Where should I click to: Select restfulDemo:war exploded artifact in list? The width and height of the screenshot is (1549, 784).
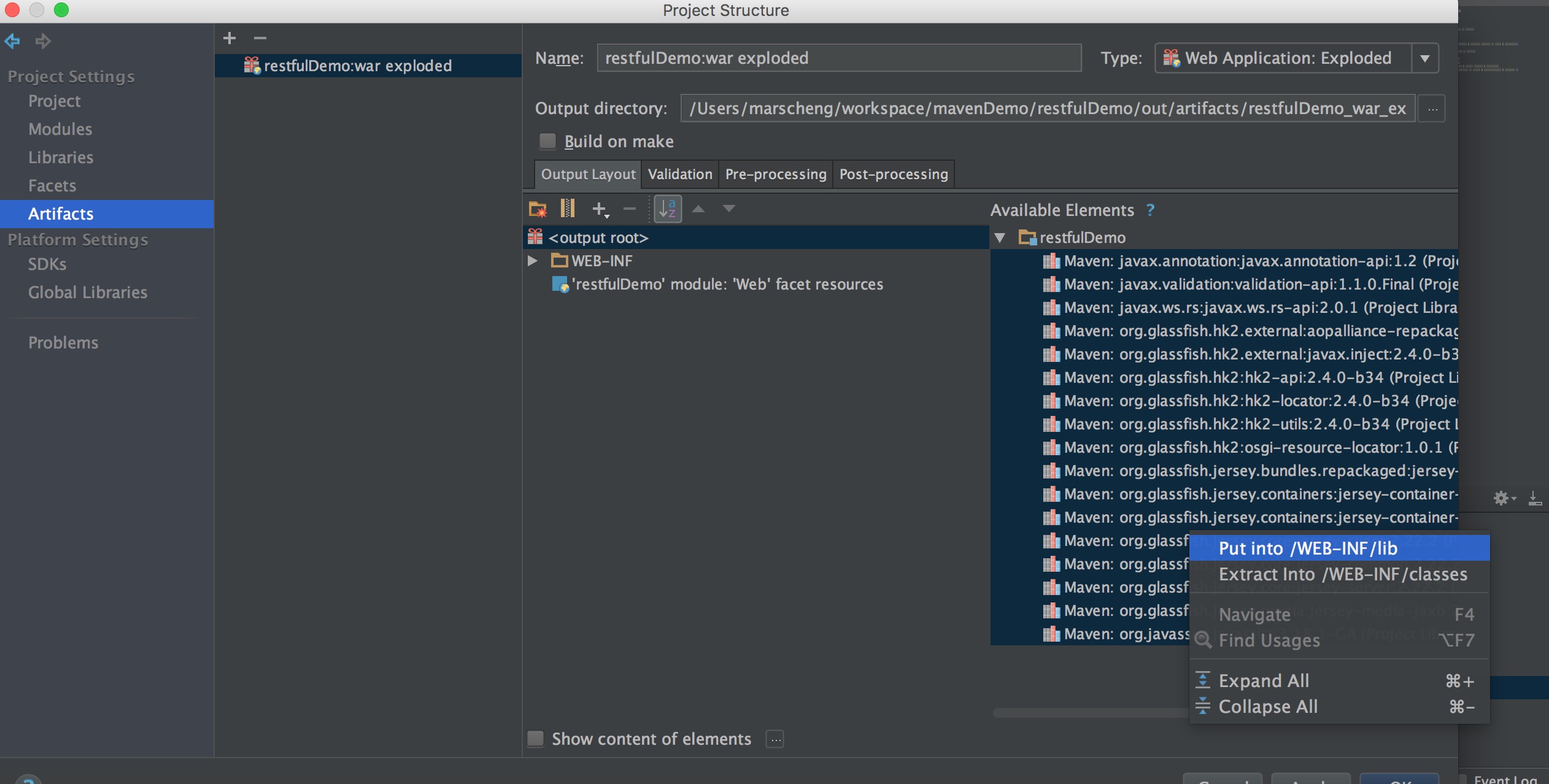pyautogui.click(x=368, y=66)
